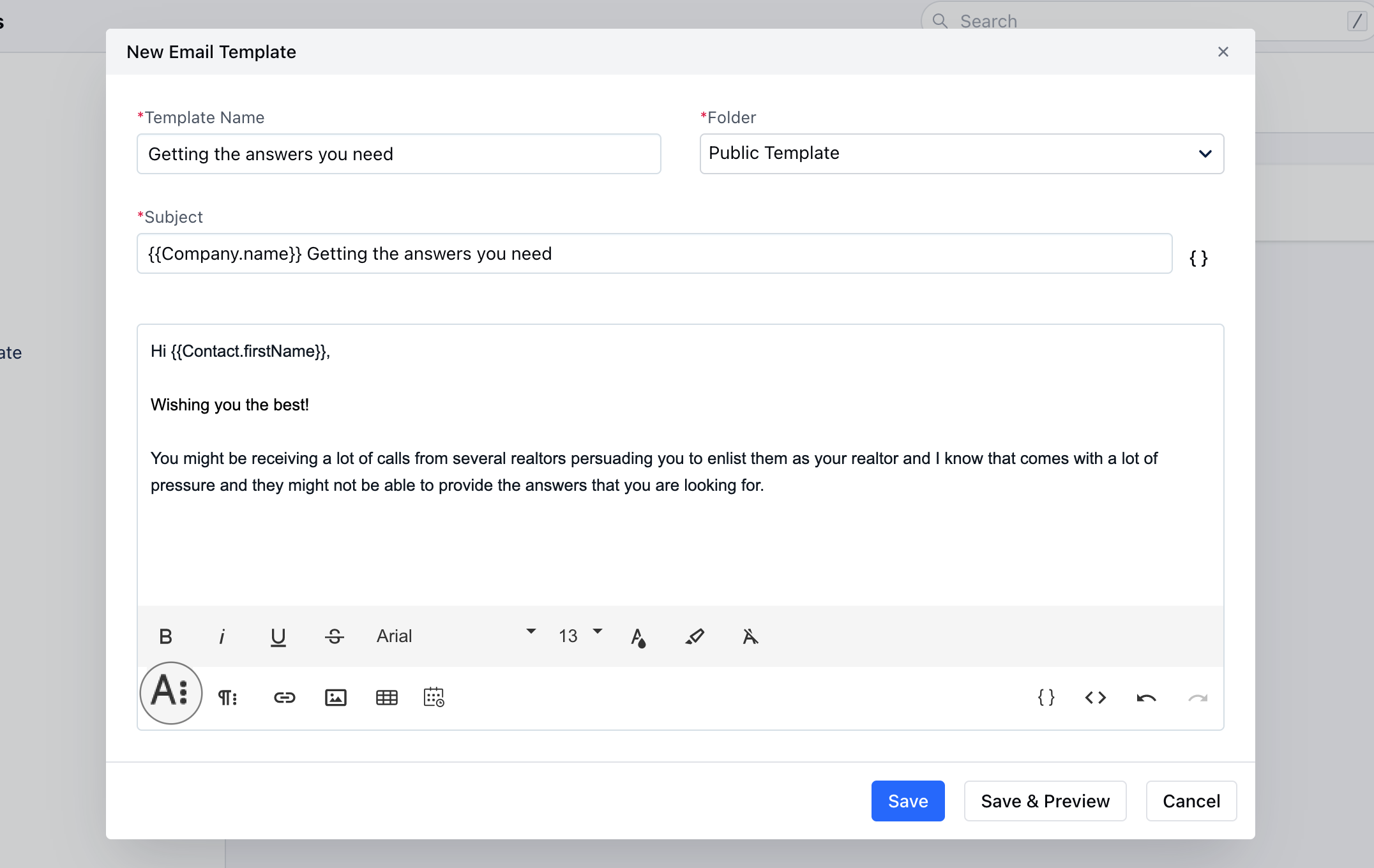Apply strikethrough to text

tap(334, 636)
